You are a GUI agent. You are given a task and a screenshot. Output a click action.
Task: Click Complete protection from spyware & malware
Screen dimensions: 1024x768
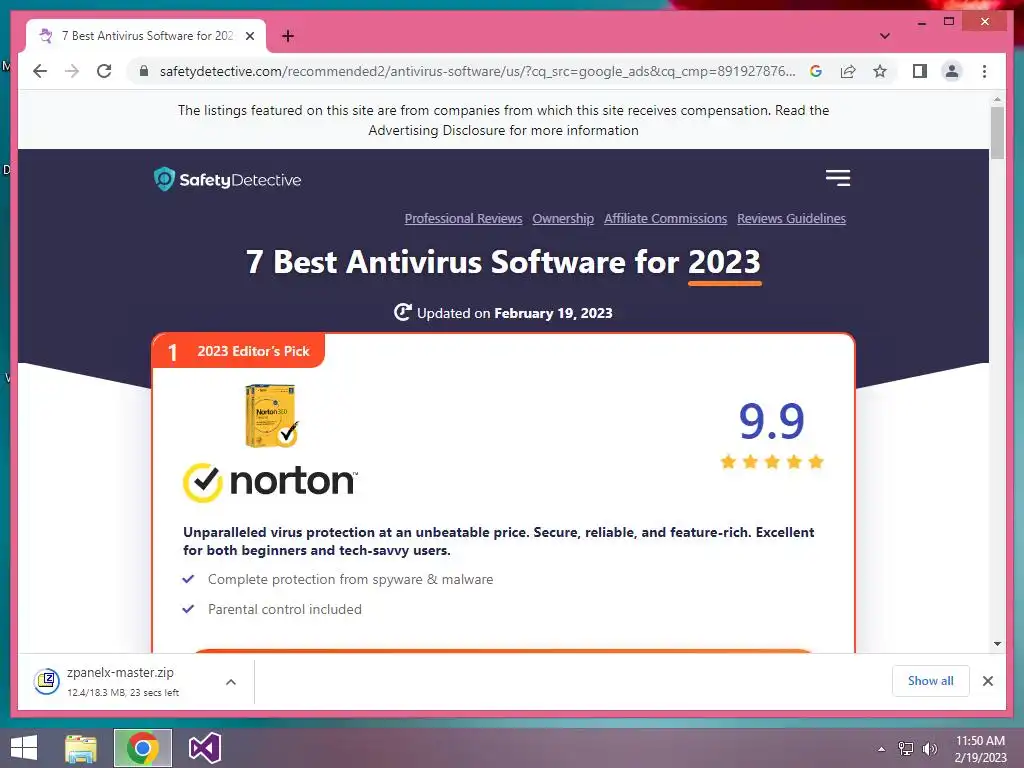tap(350, 579)
